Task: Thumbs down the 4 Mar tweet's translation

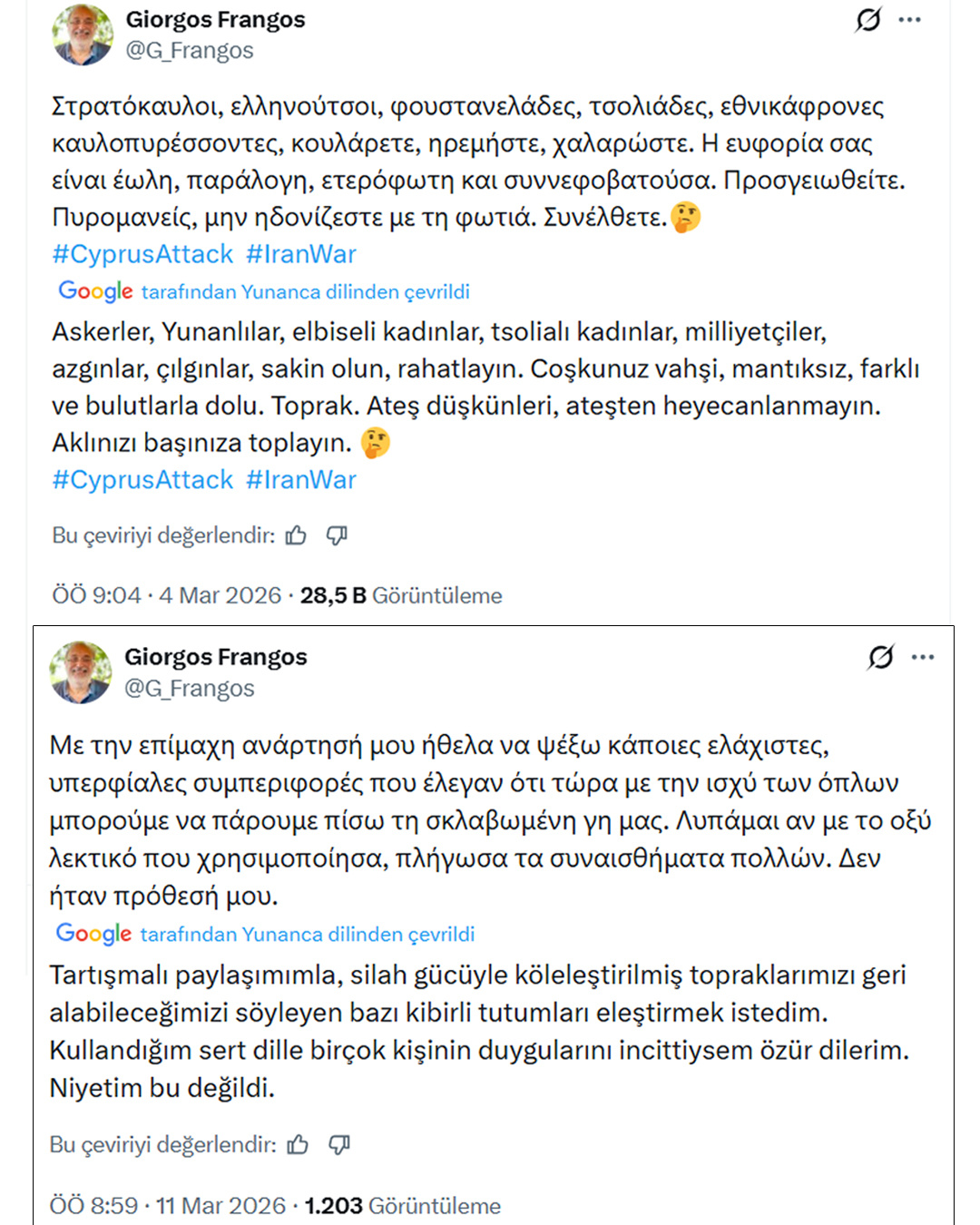Action: point(337,536)
